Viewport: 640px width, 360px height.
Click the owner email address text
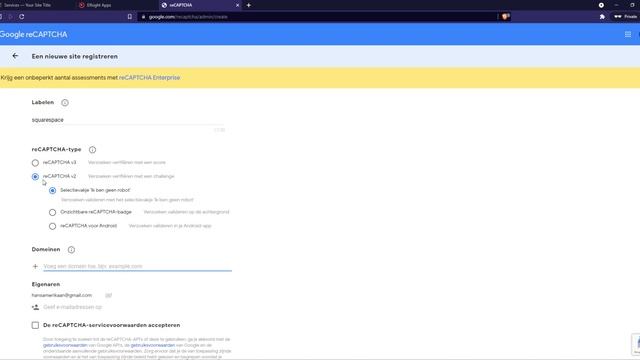[x=62, y=295]
